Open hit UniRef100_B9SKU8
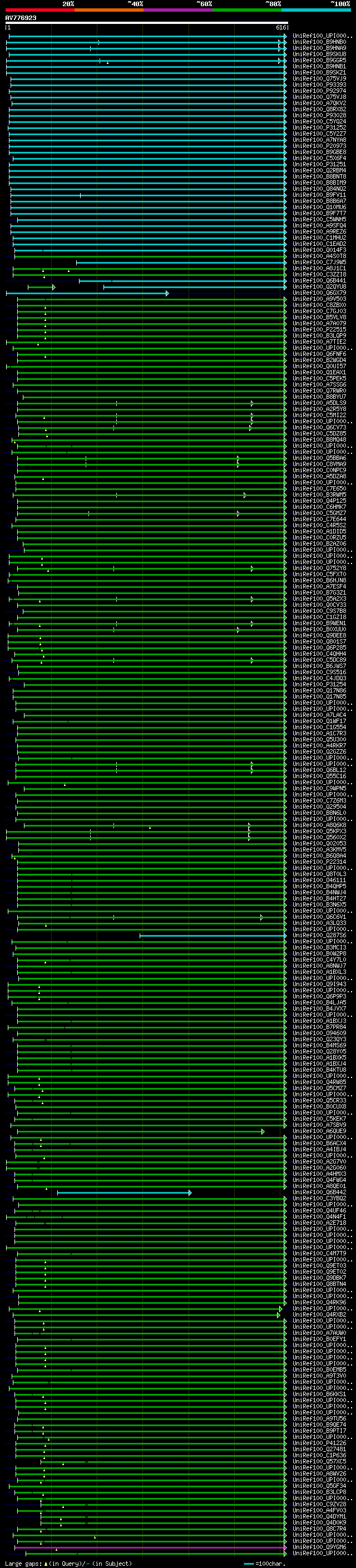Viewport: 356px width, 1568px height. click(319, 54)
